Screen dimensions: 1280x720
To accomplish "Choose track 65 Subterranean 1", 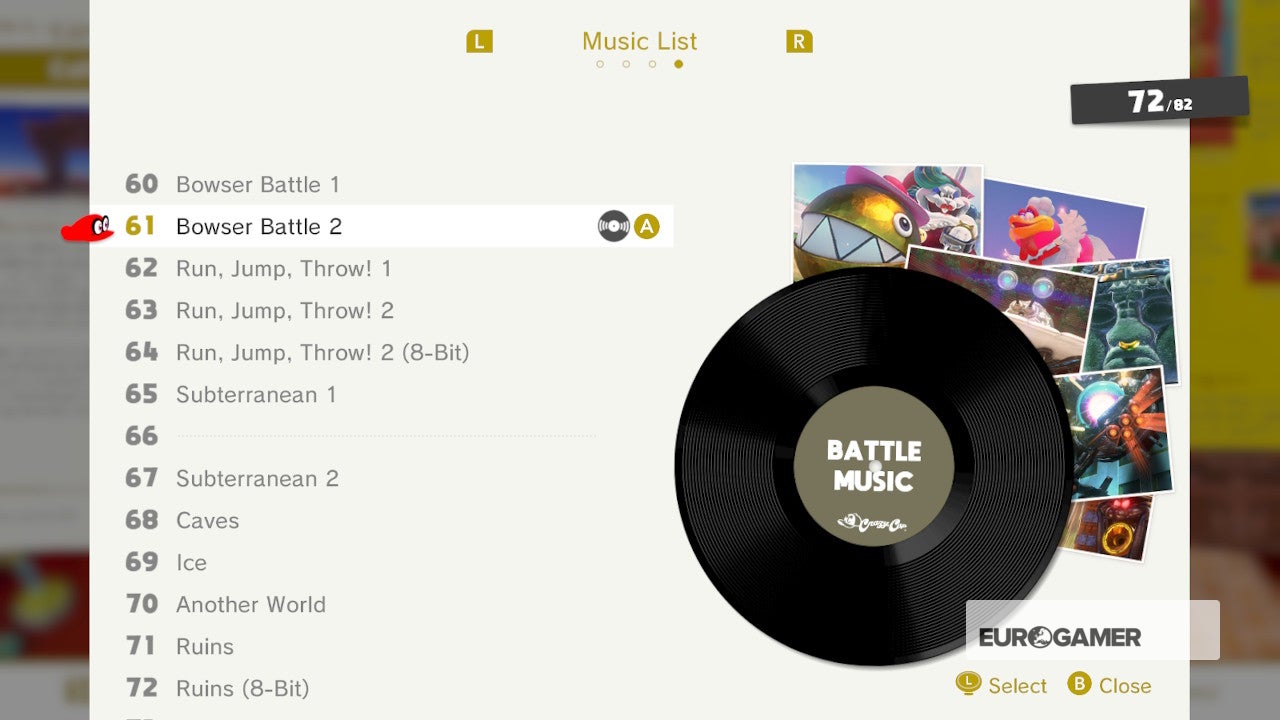I will click(381, 394).
